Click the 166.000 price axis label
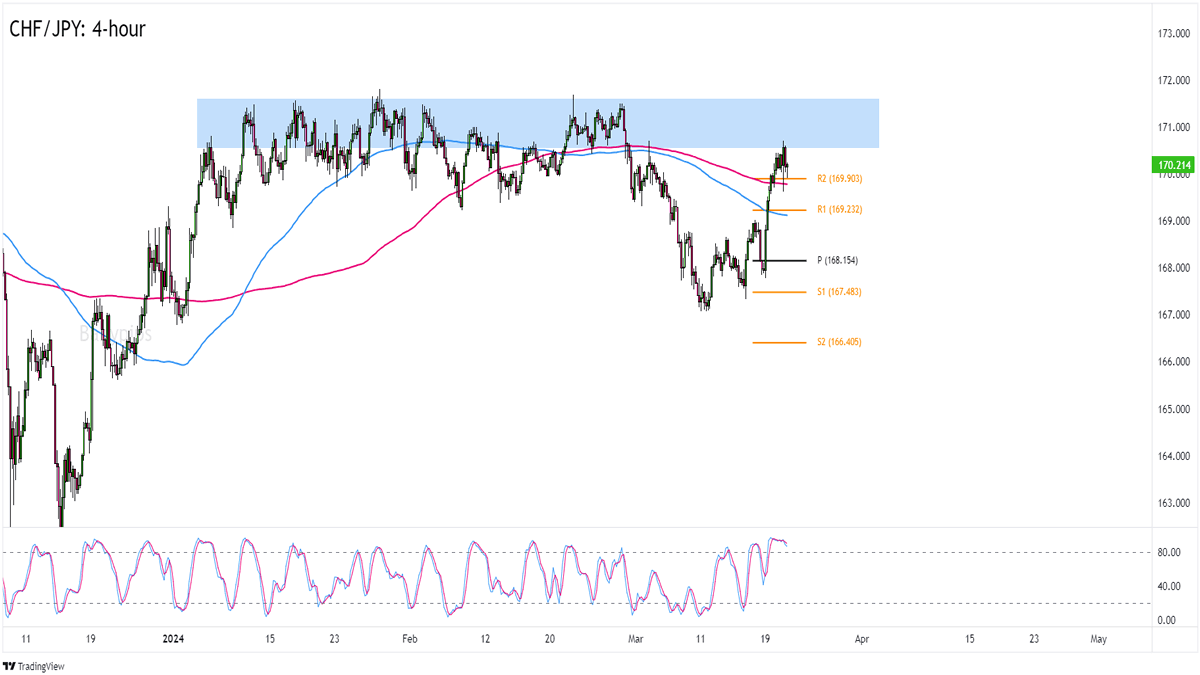Viewport: 1200px width, 675px height. pos(1170,362)
